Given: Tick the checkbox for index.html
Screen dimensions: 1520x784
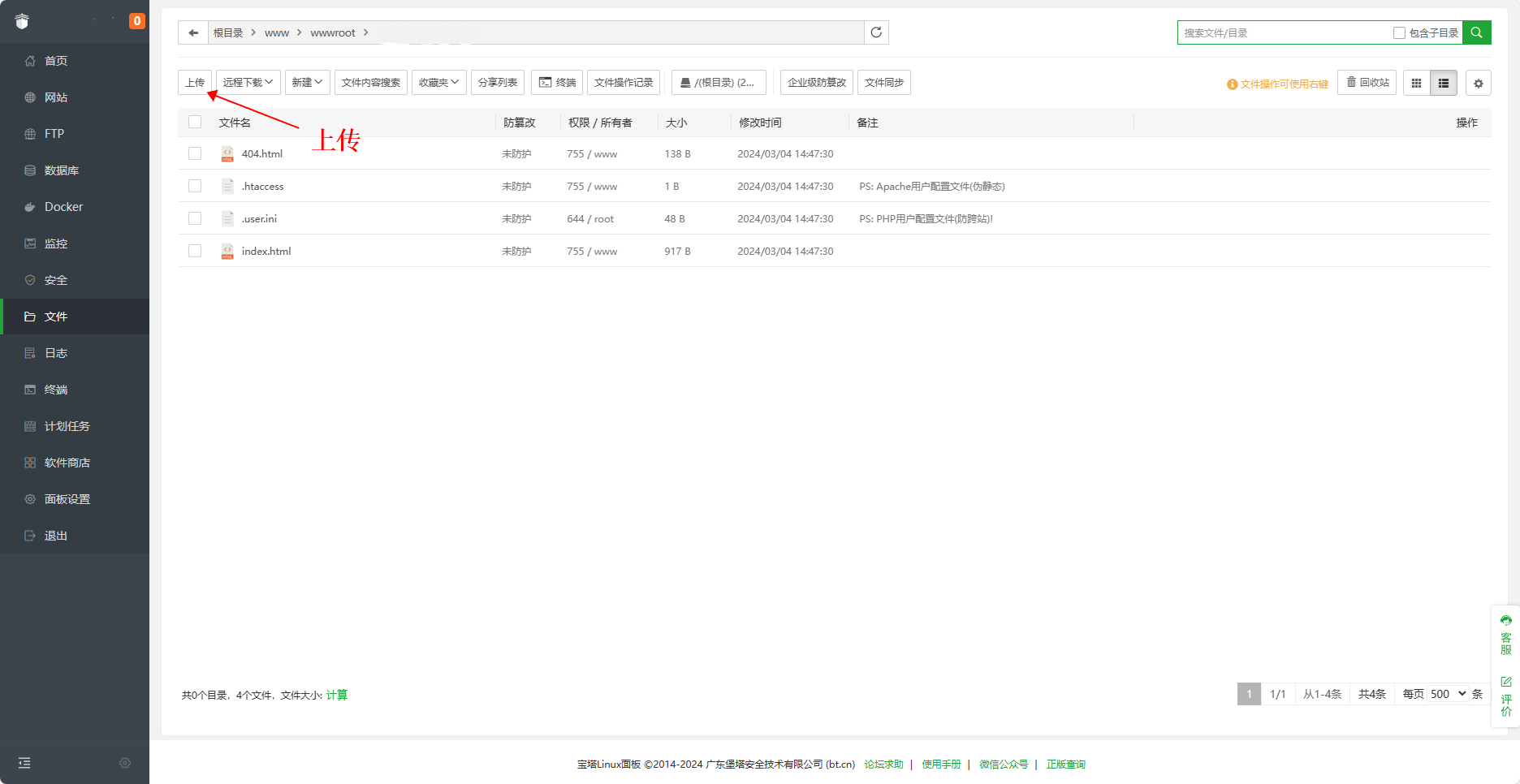Looking at the screenshot, I should pyautogui.click(x=195, y=251).
